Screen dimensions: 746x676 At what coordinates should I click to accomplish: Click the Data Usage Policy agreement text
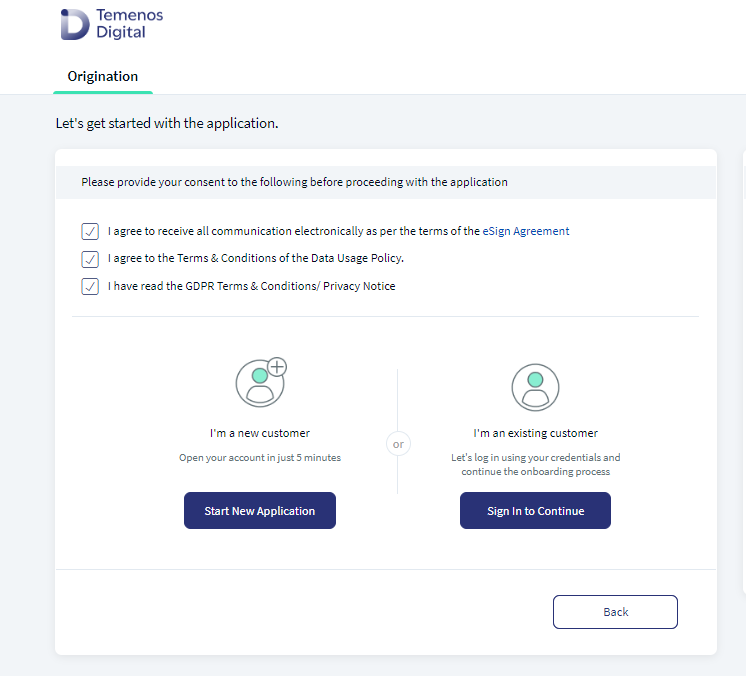coord(256,258)
